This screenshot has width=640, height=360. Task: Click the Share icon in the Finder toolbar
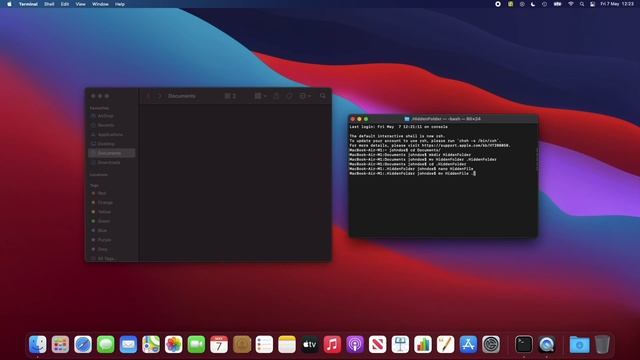pos(276,96)
